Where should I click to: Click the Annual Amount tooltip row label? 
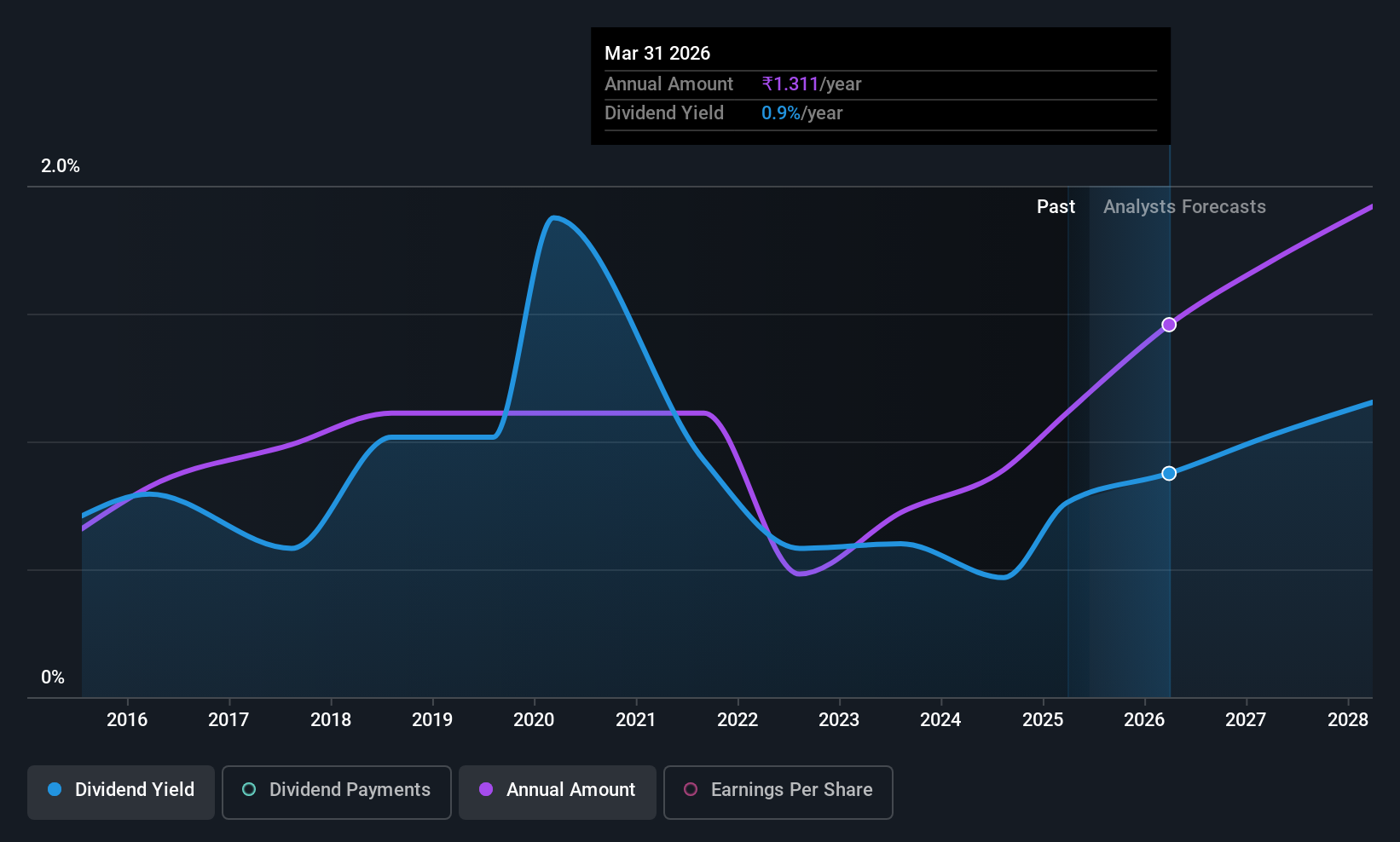click(x=668, y=84)
